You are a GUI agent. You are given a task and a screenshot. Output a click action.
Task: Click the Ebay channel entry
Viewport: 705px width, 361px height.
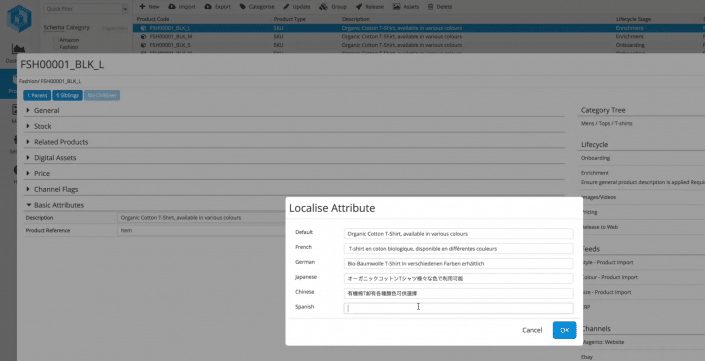[587, 357]
